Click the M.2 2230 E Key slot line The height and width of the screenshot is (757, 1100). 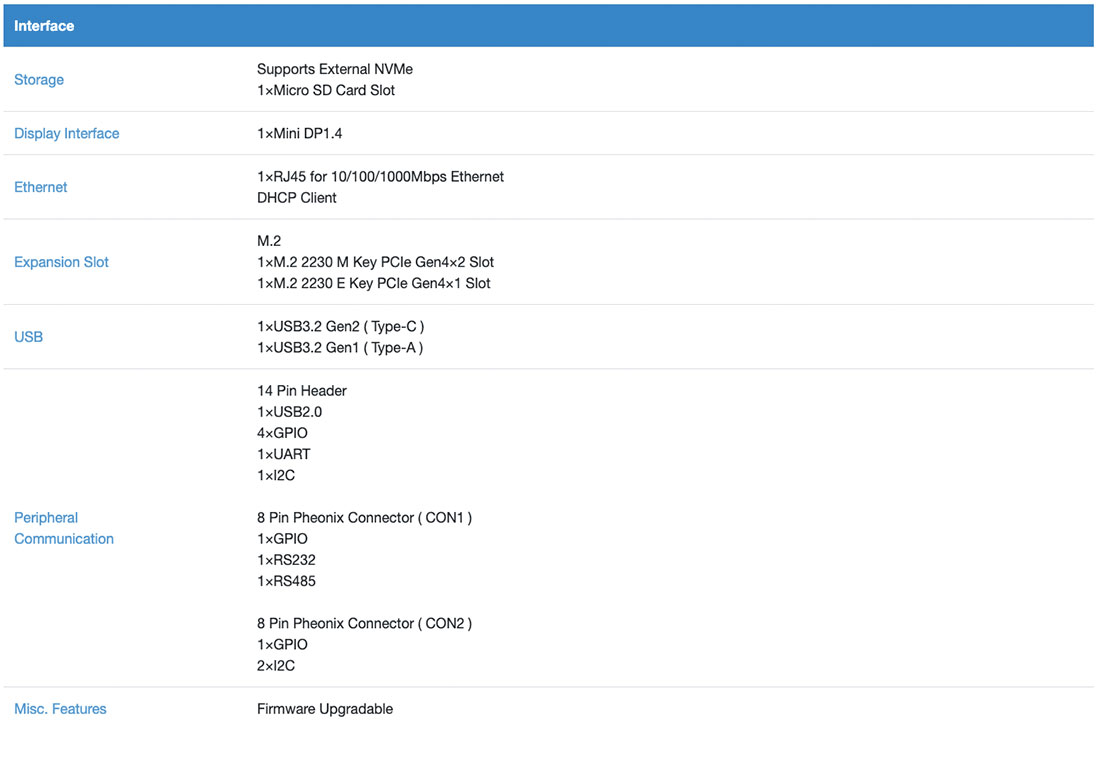(373, 283)
